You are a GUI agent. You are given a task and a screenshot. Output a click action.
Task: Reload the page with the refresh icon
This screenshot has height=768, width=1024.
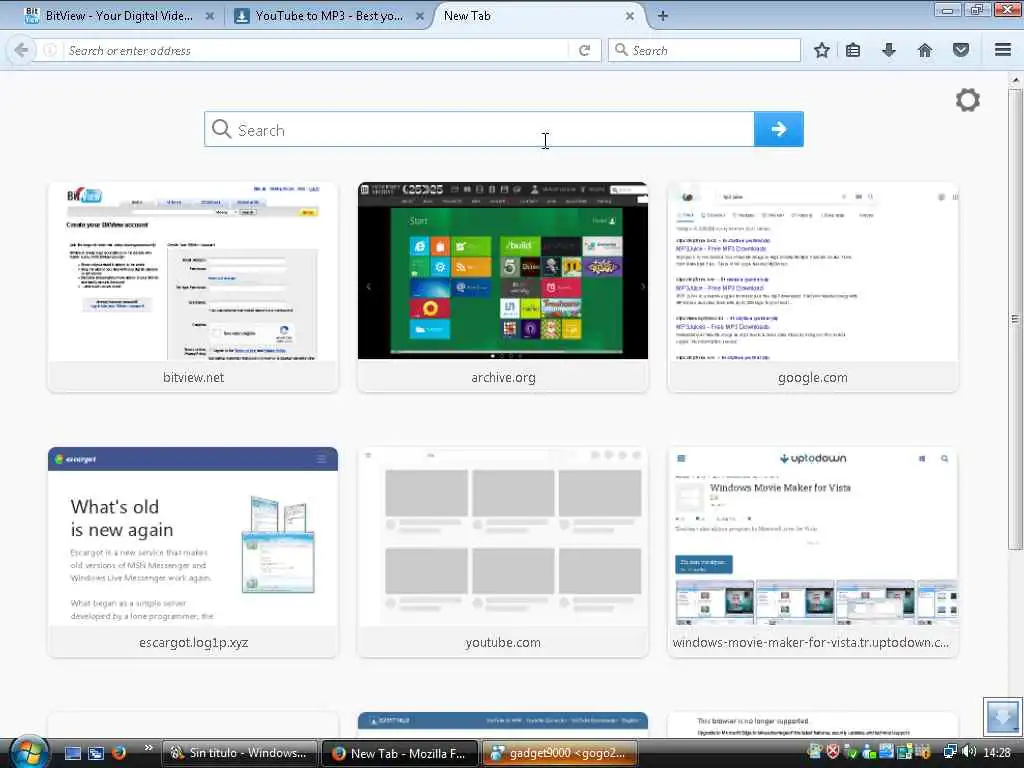tap(584, 50)
